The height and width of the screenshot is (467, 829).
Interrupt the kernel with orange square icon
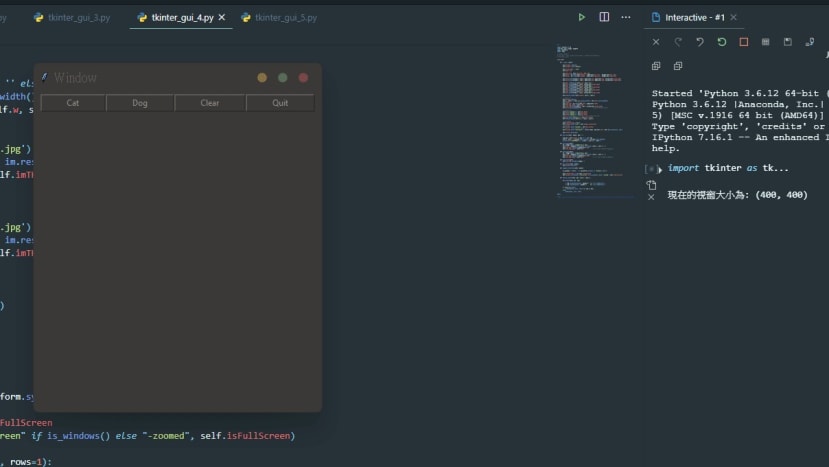(744, 42)
